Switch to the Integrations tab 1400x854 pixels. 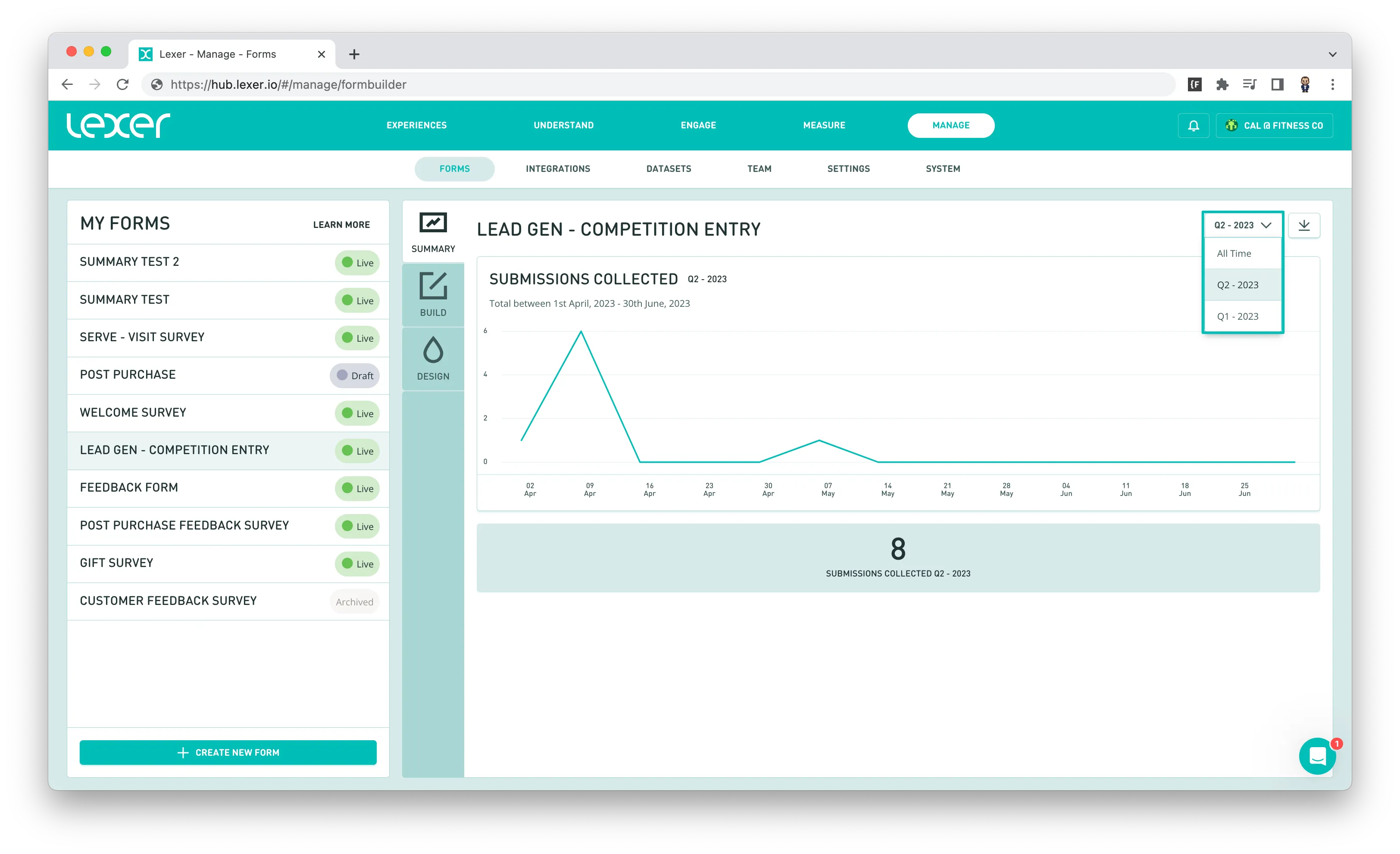point(557,168)
